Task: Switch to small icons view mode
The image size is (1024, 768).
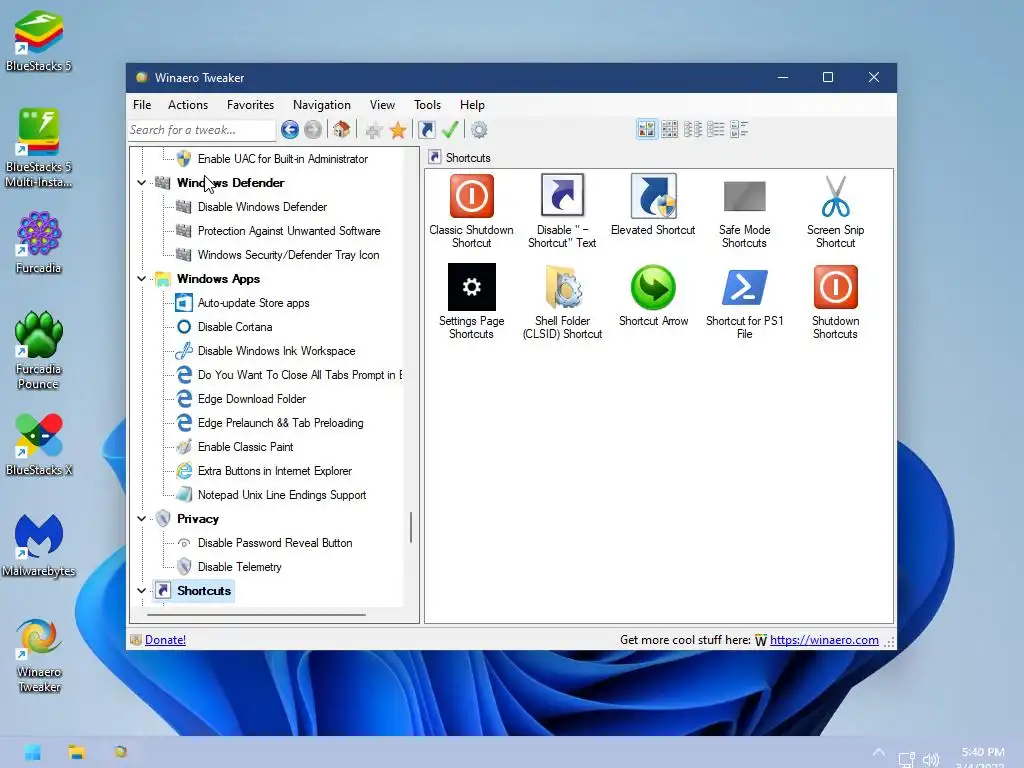Action: pyautogui.click(x=669, y=129)
